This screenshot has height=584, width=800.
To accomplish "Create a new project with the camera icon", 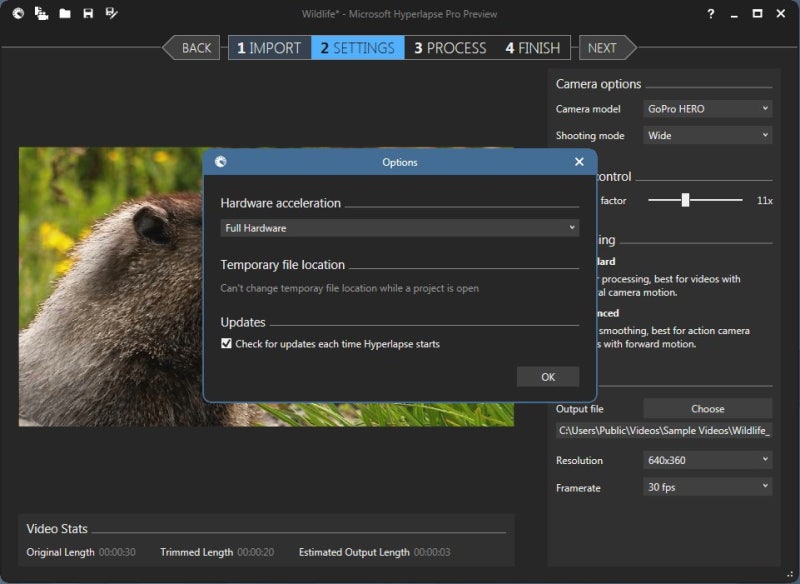I will [x=41, y=14].
